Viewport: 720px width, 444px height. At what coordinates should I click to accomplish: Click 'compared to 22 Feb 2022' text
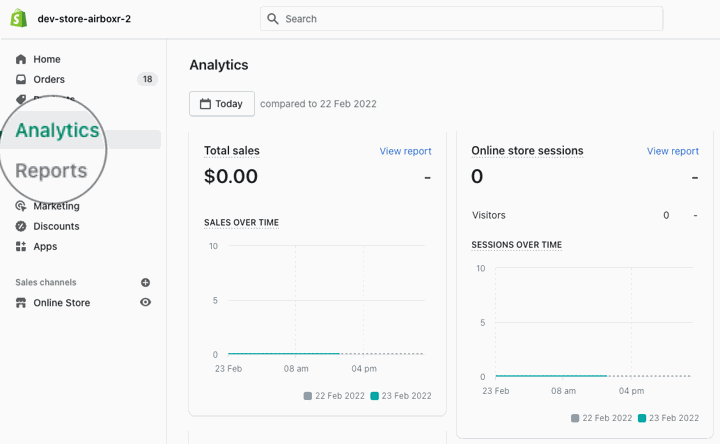click(x=318, y=104)
